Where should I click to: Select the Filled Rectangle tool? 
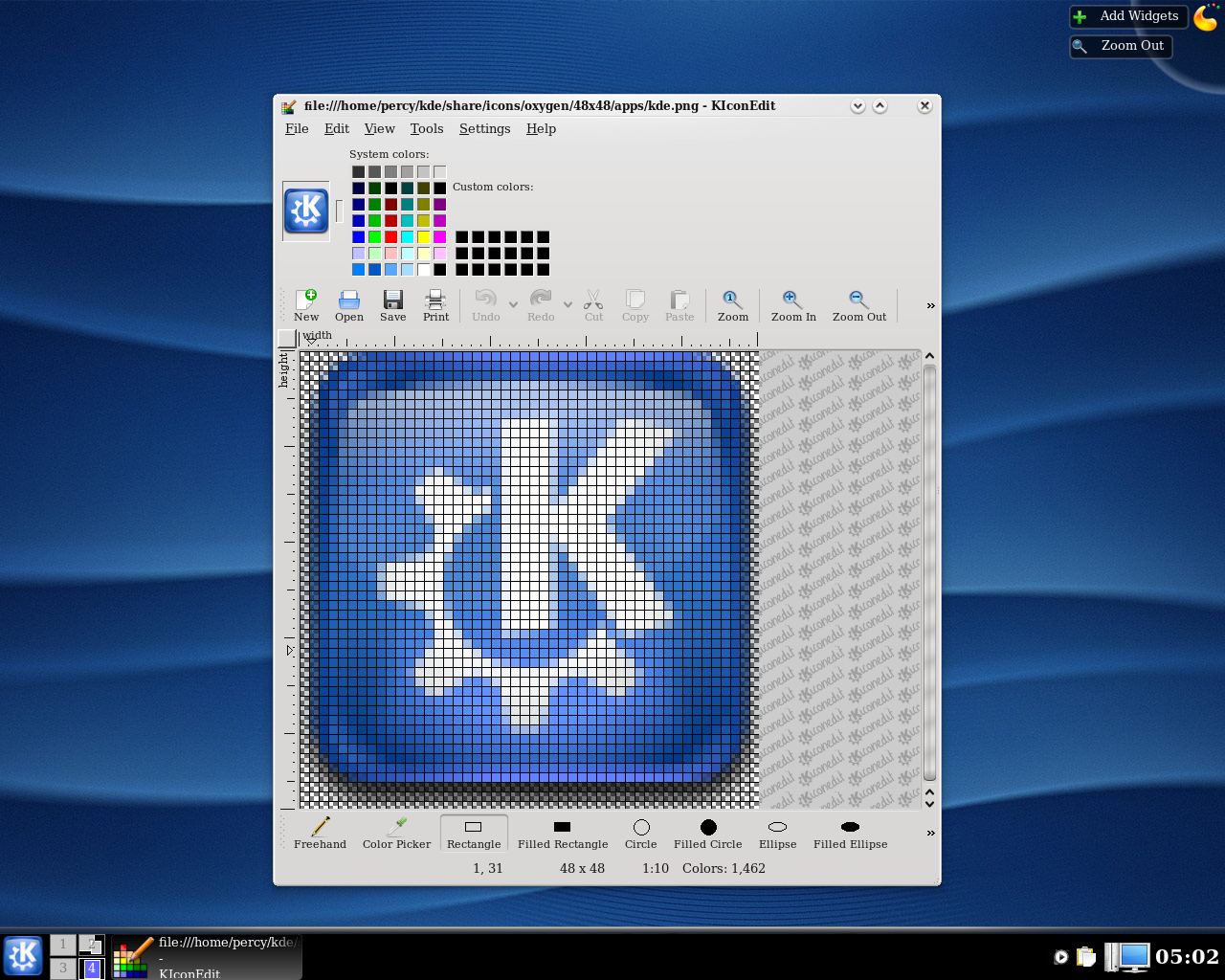(563, 833)
